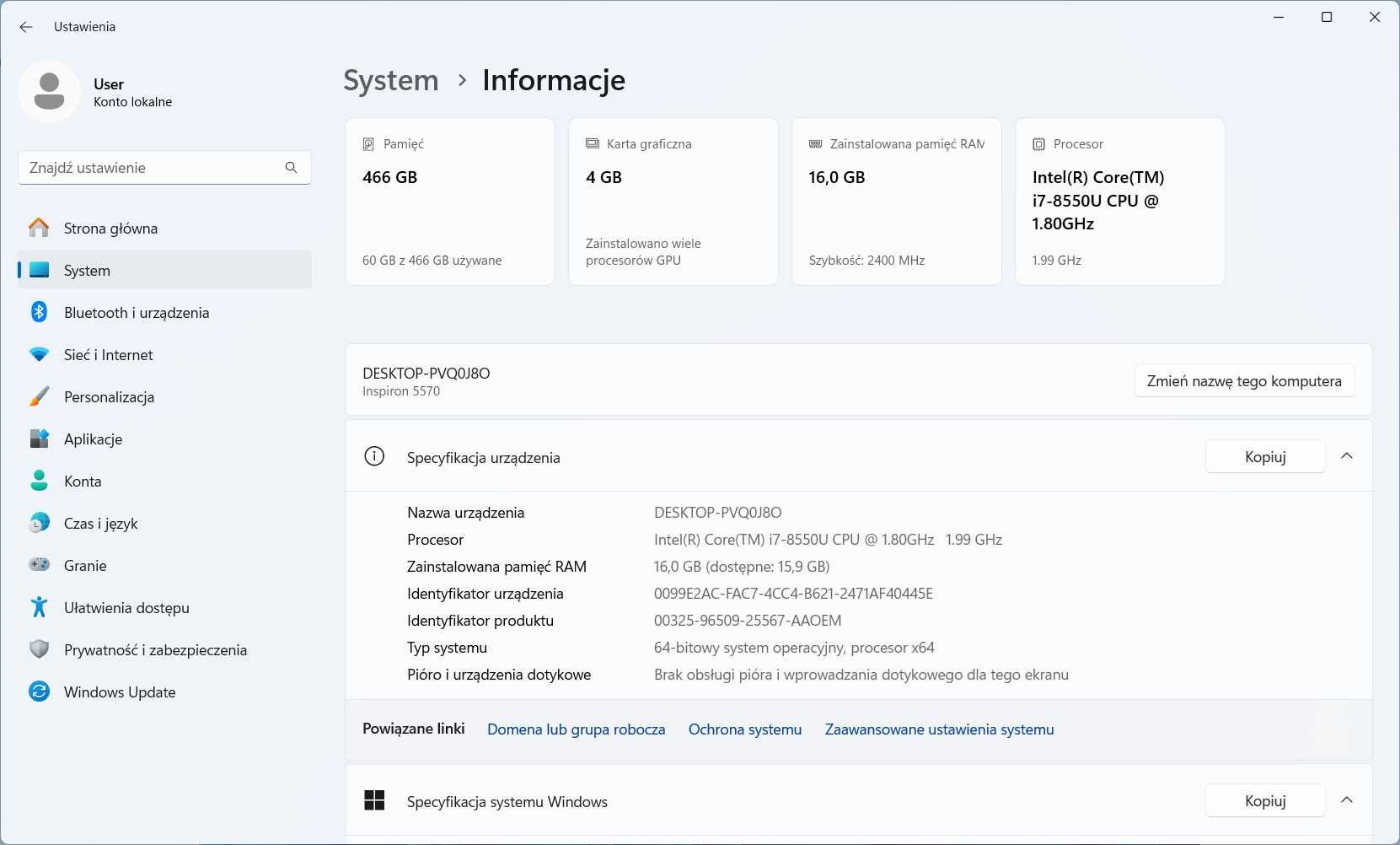
Task: Click the search magnifier icon
Action: tap(291, 167)
